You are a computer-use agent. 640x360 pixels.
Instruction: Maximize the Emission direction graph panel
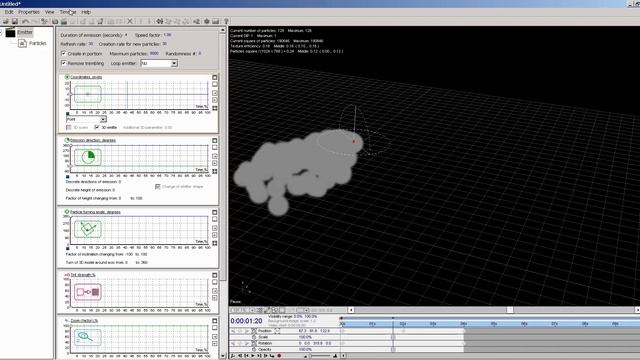tap(215, 140)
